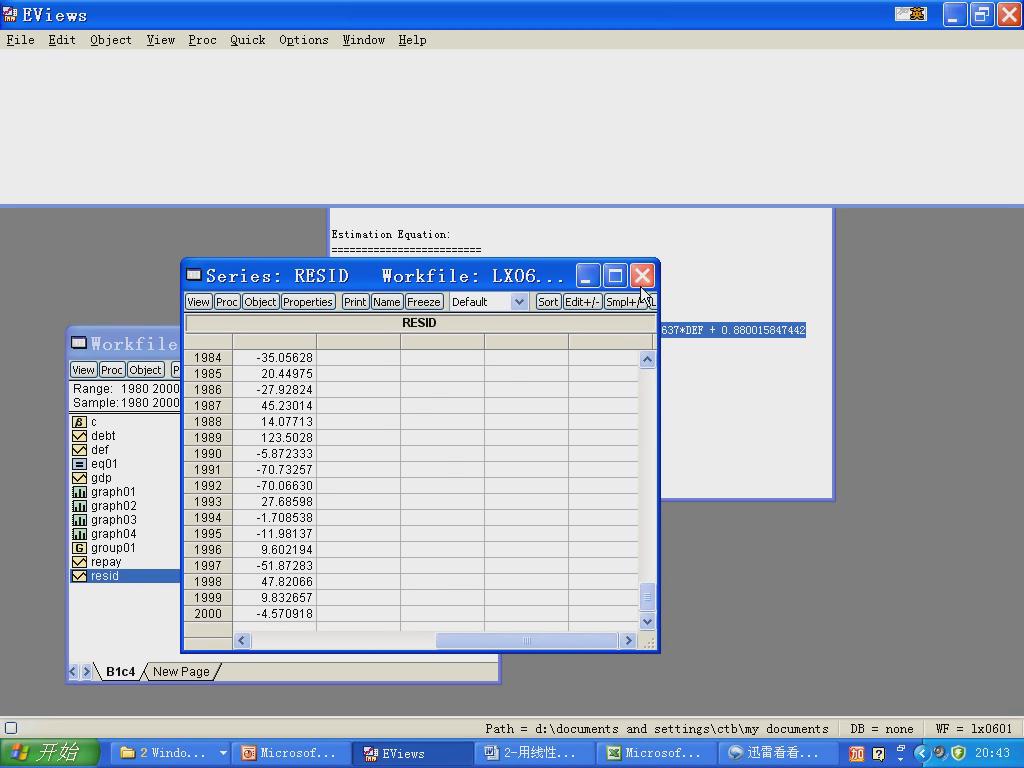The height and width of the screenshot is (768, 1024).
Task: Open the Window menu
Action: coord(364,40)
